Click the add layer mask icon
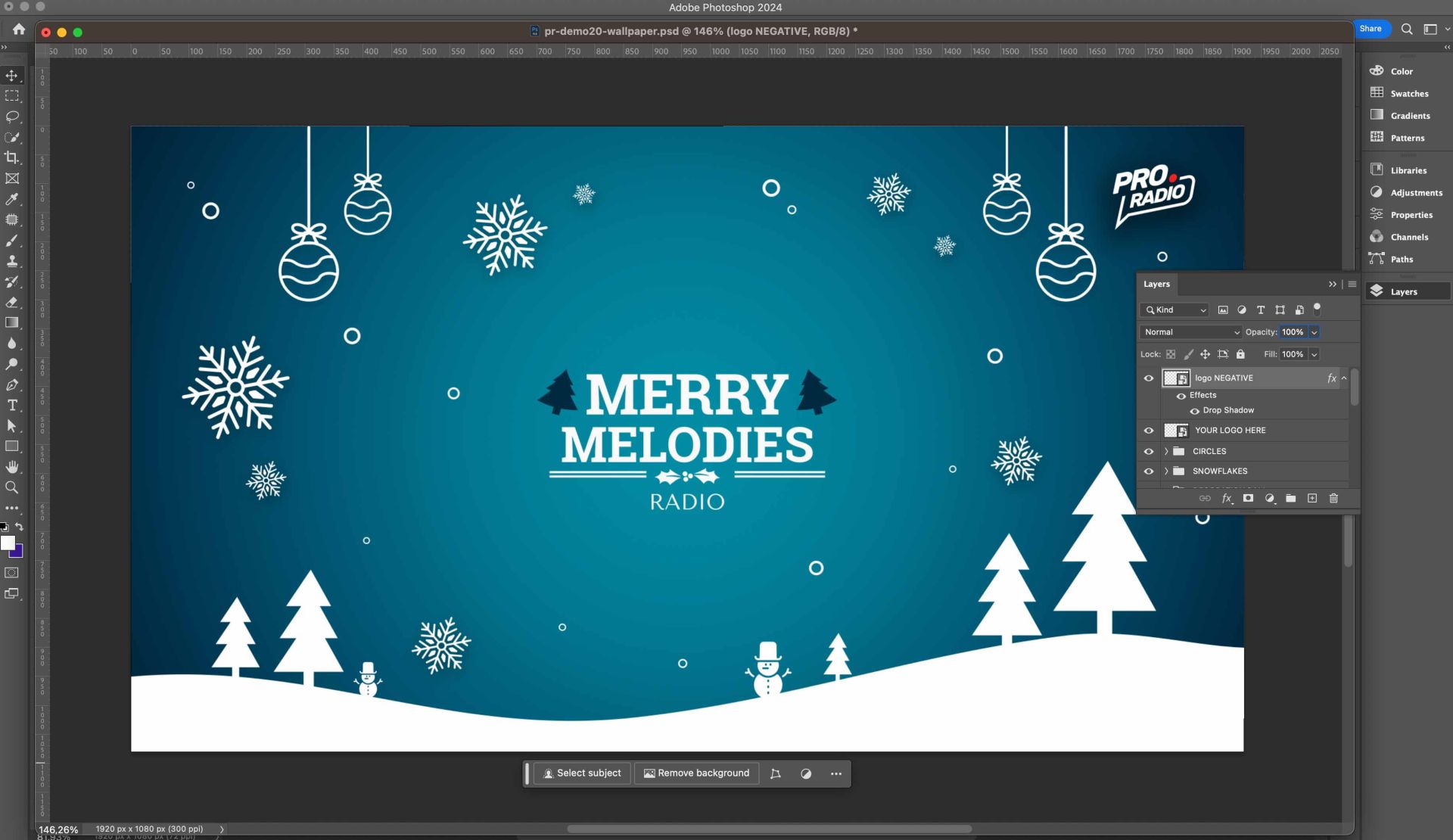This screenshot has width=1453, height=840. (x=1248, y=498)
